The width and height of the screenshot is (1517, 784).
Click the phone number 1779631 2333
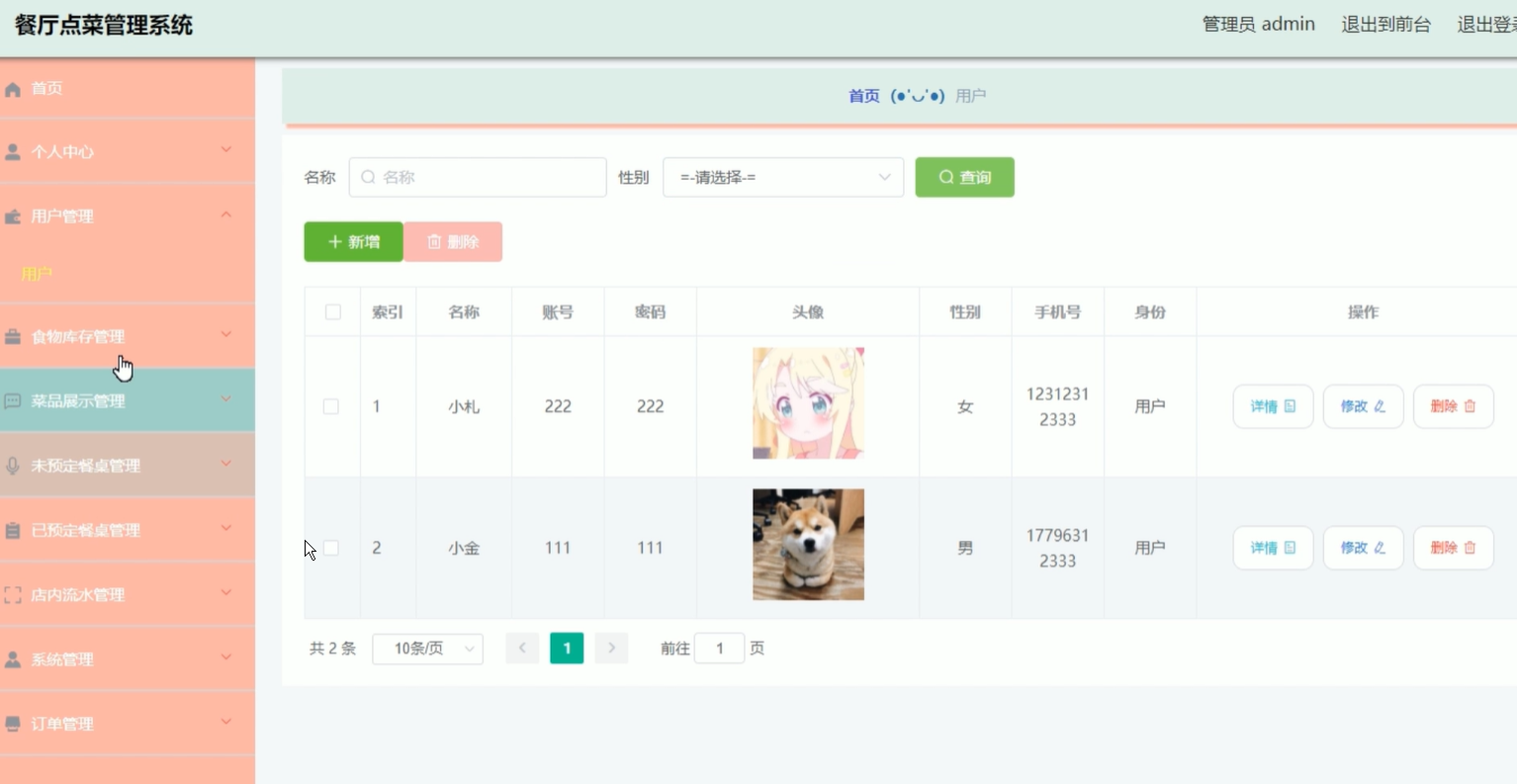tap(1057, 548)
